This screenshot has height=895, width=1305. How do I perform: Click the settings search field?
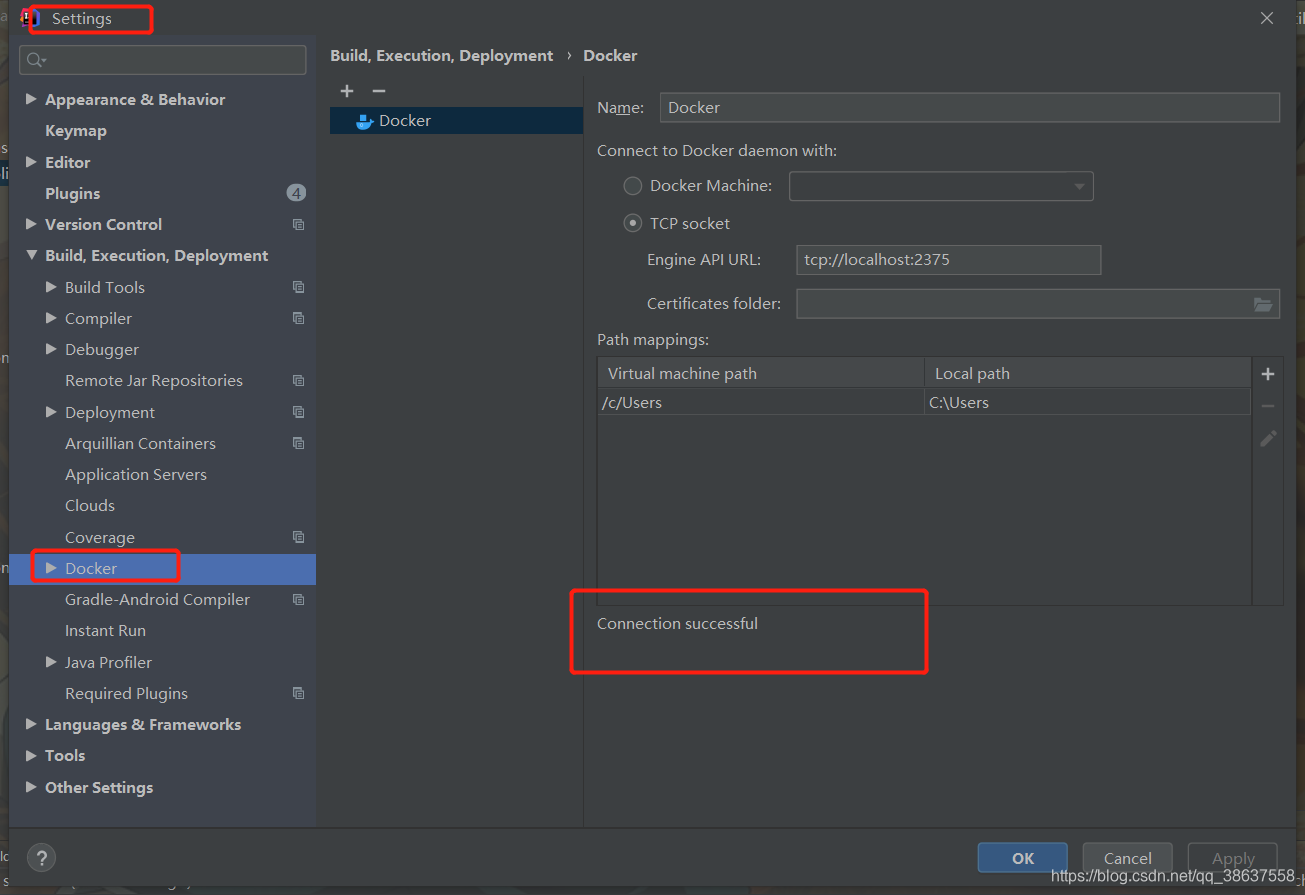point(163,60)
